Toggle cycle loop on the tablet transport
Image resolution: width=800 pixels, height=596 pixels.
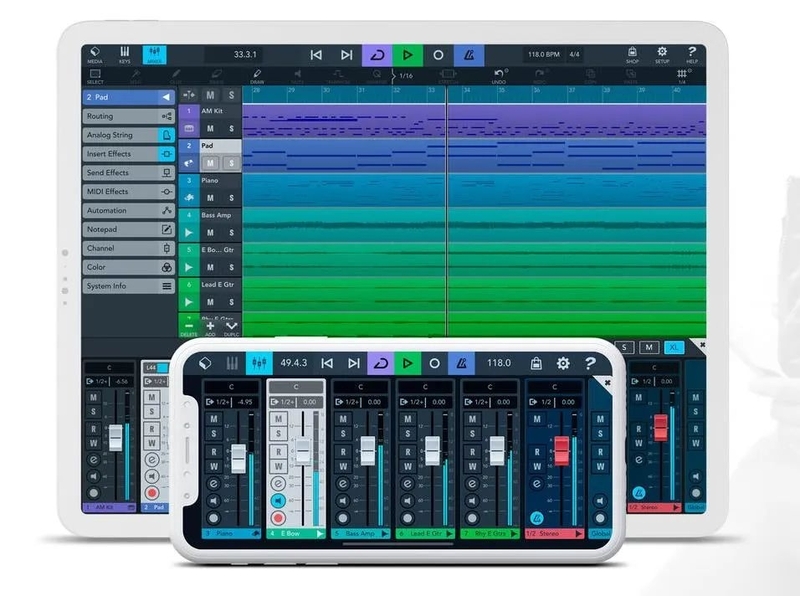click(377, 55)
